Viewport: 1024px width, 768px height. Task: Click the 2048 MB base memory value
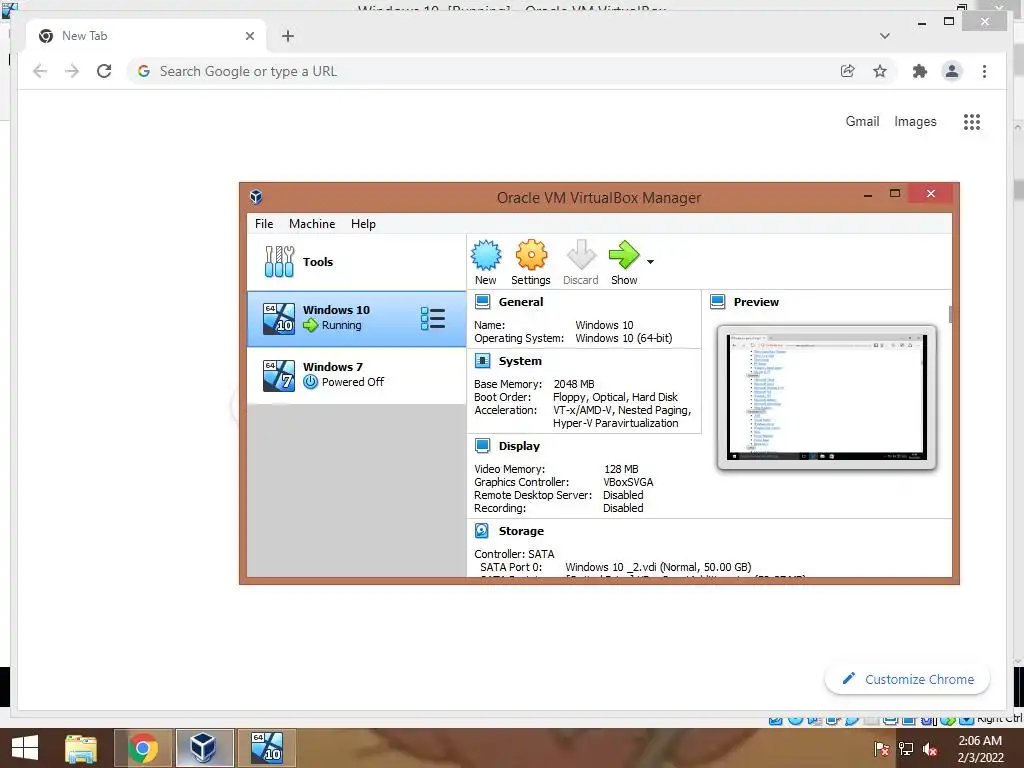[574, 384]
